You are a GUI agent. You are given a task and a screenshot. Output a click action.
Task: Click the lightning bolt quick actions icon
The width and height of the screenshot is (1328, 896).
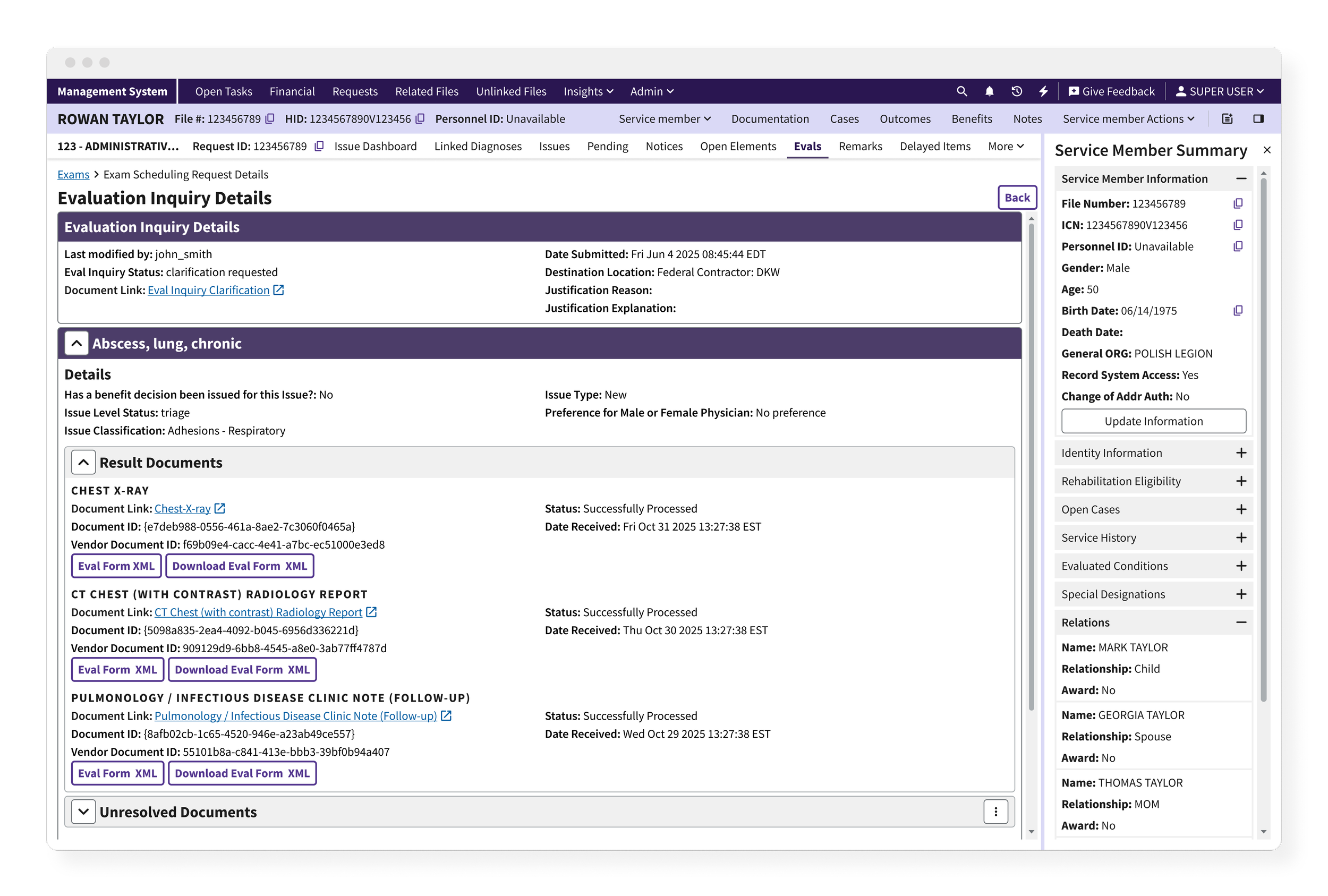click(1043, 91)
